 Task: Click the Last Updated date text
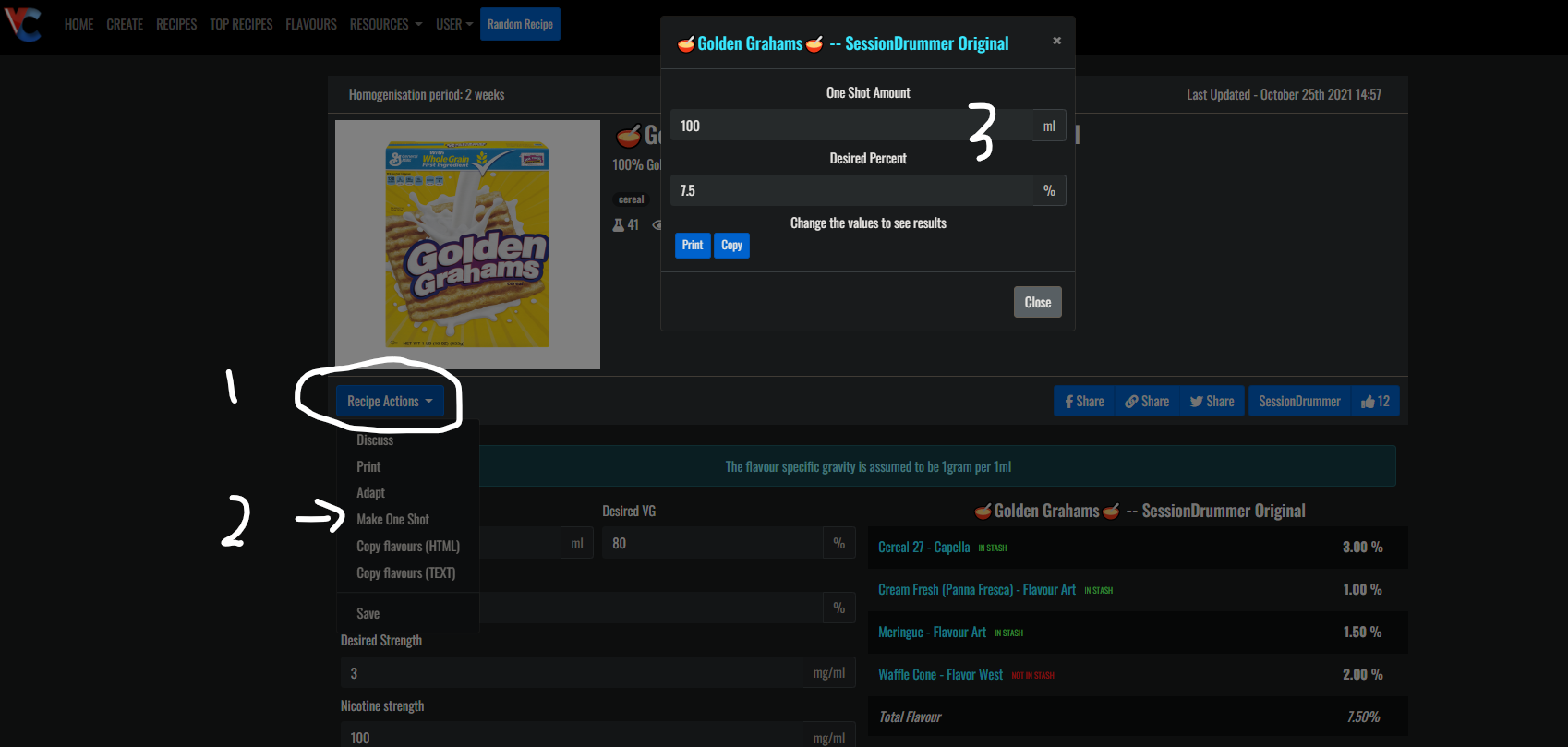click(1284, 94)
